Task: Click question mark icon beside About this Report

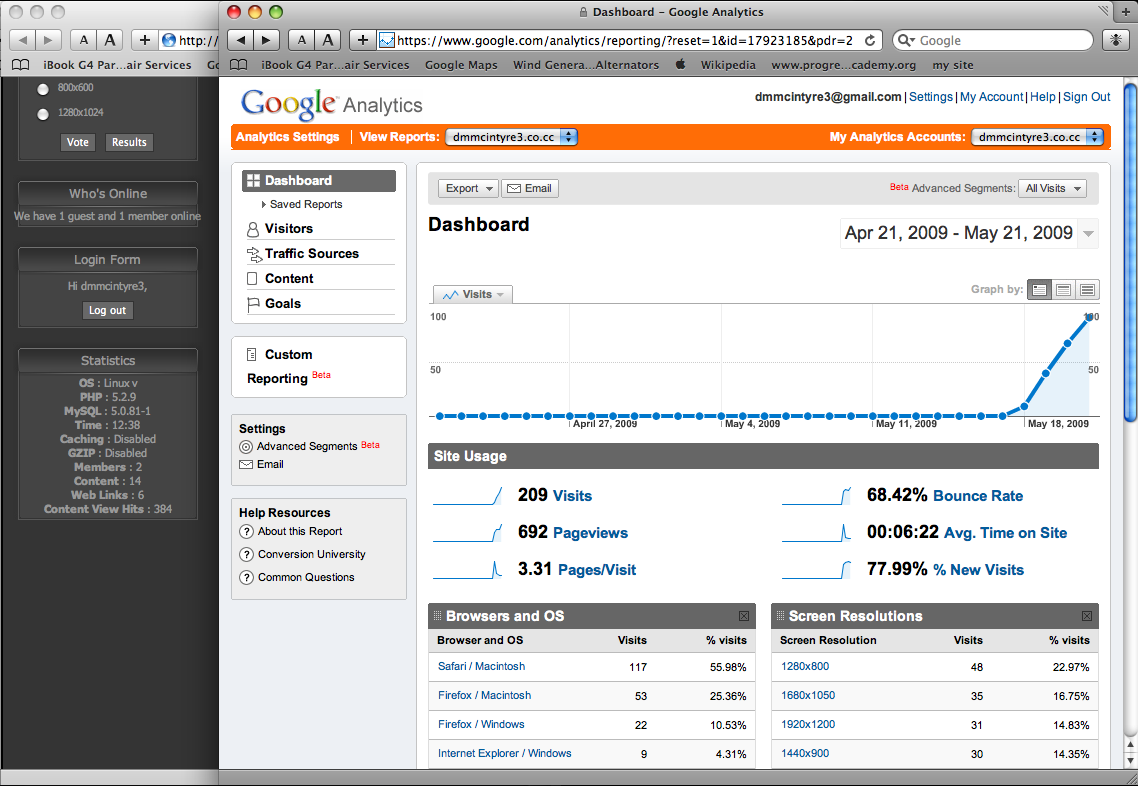Action: tap(246, 531)
